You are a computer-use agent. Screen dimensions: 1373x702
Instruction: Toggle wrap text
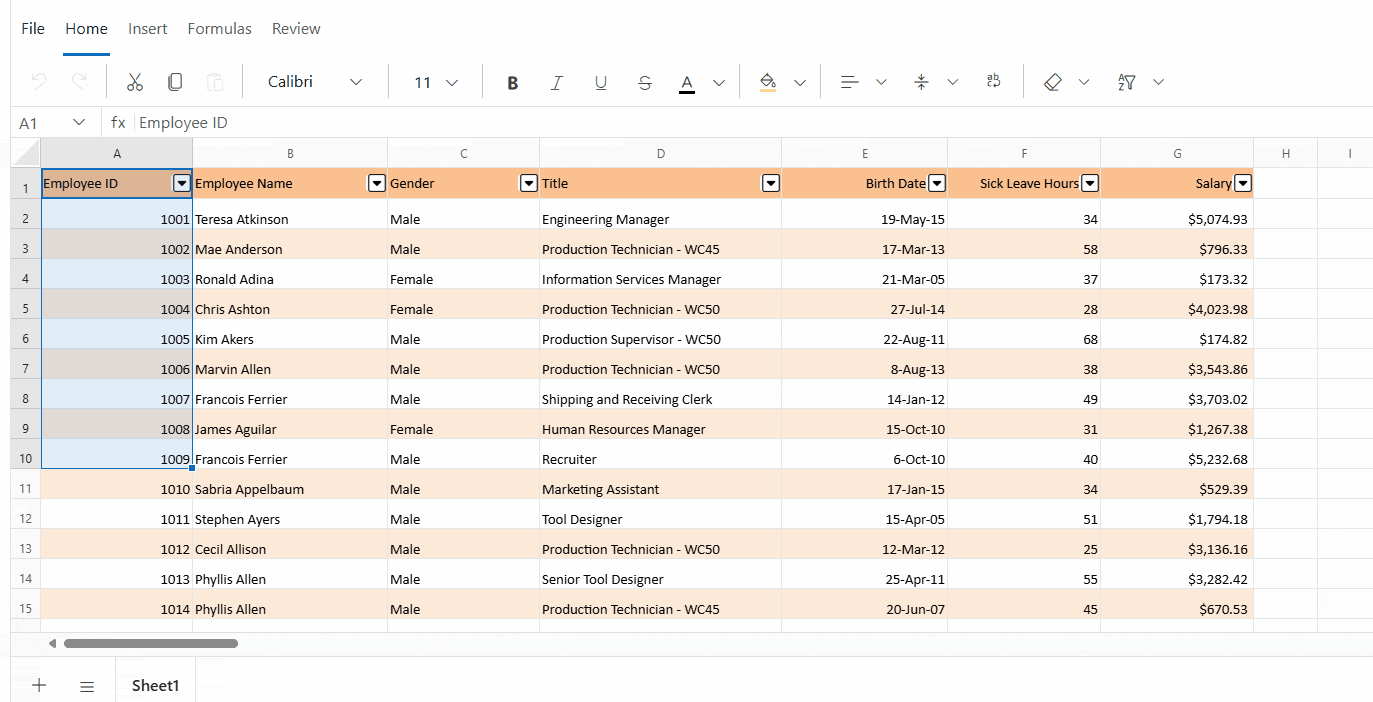pos(993,82)
